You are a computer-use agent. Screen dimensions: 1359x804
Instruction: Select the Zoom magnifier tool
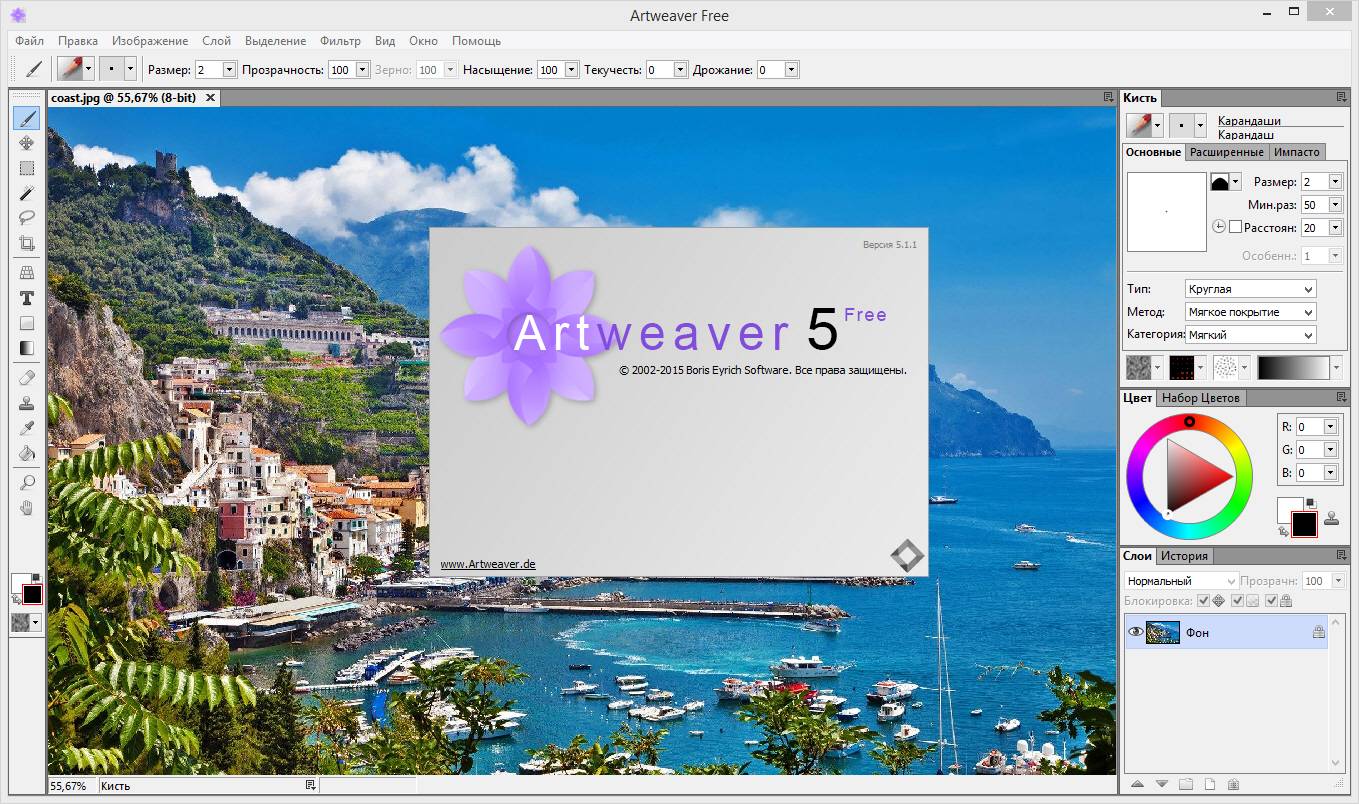tap(27, 483)
